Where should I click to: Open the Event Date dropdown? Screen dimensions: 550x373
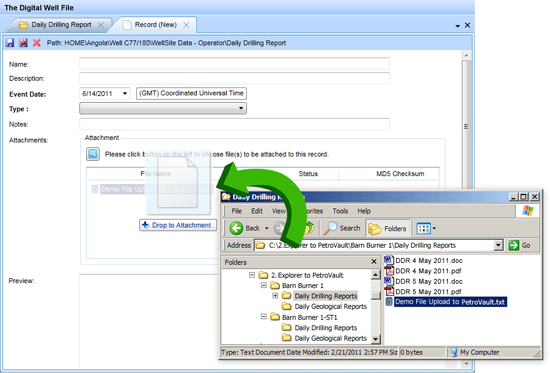125,93
